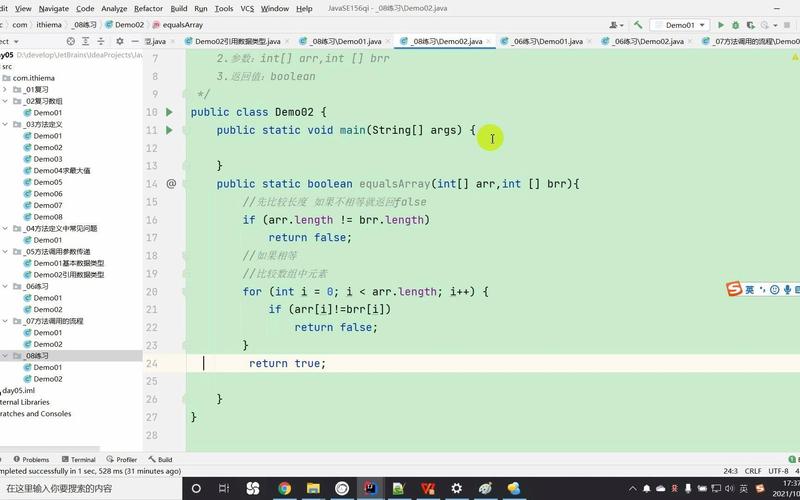Open the Run menu
Image resolution: width=800 pixels, height=500 pixels.
pyautogui.click(x=201, y=8)
